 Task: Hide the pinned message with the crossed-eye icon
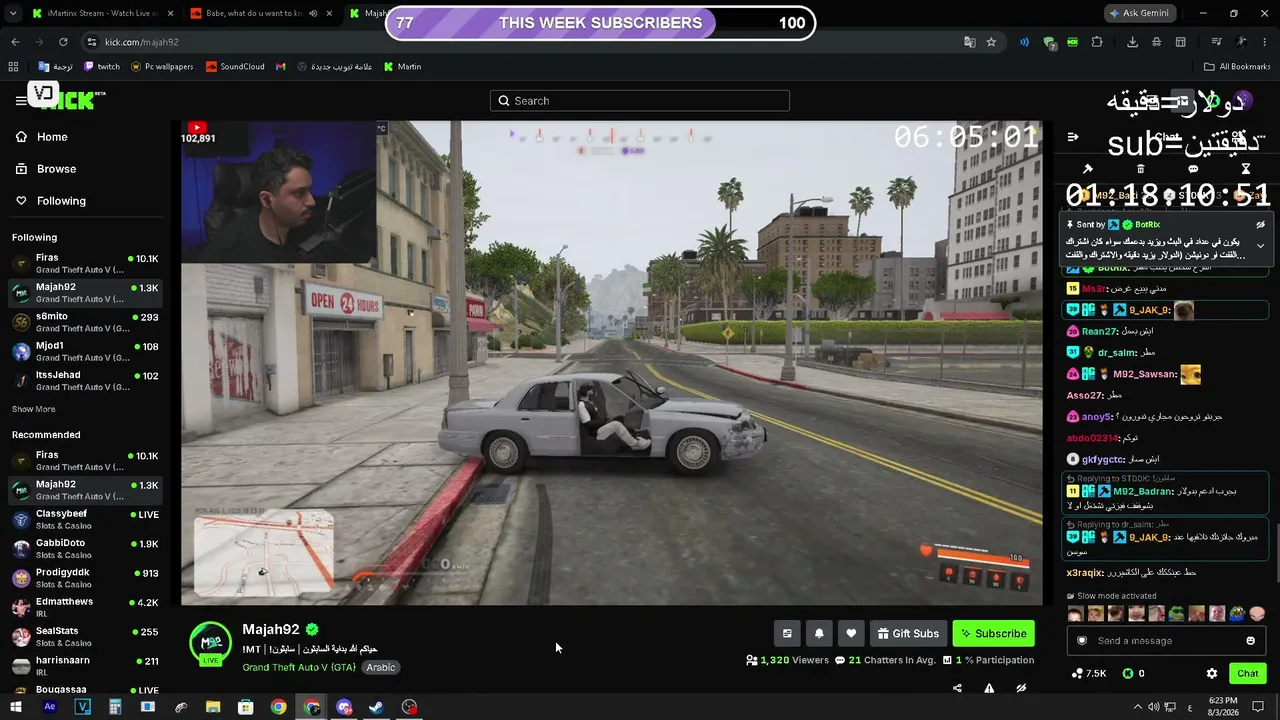coord(1260,225)
